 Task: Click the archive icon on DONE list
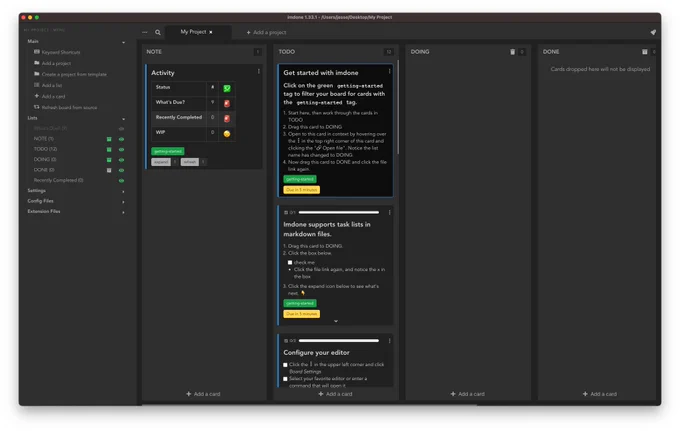[645, 52]
